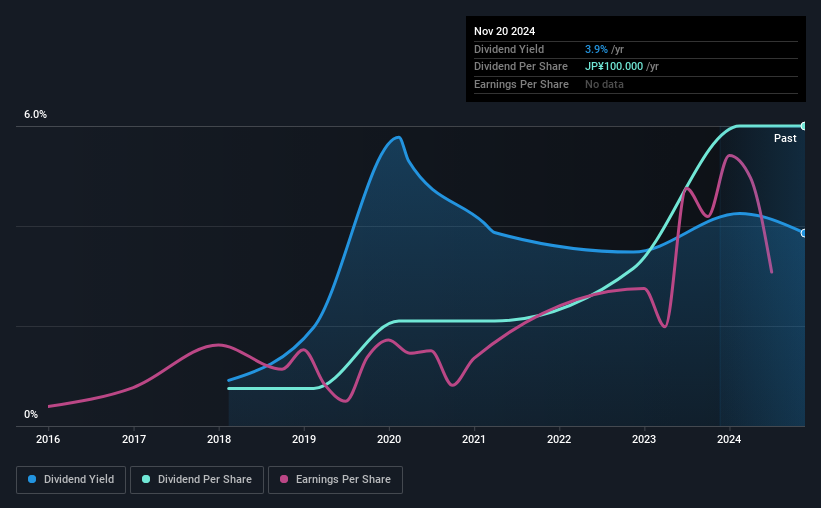This screenshot has height=508, width=821.
Task: Click the 6.0% y-axis label
Action: pos(35,115)
